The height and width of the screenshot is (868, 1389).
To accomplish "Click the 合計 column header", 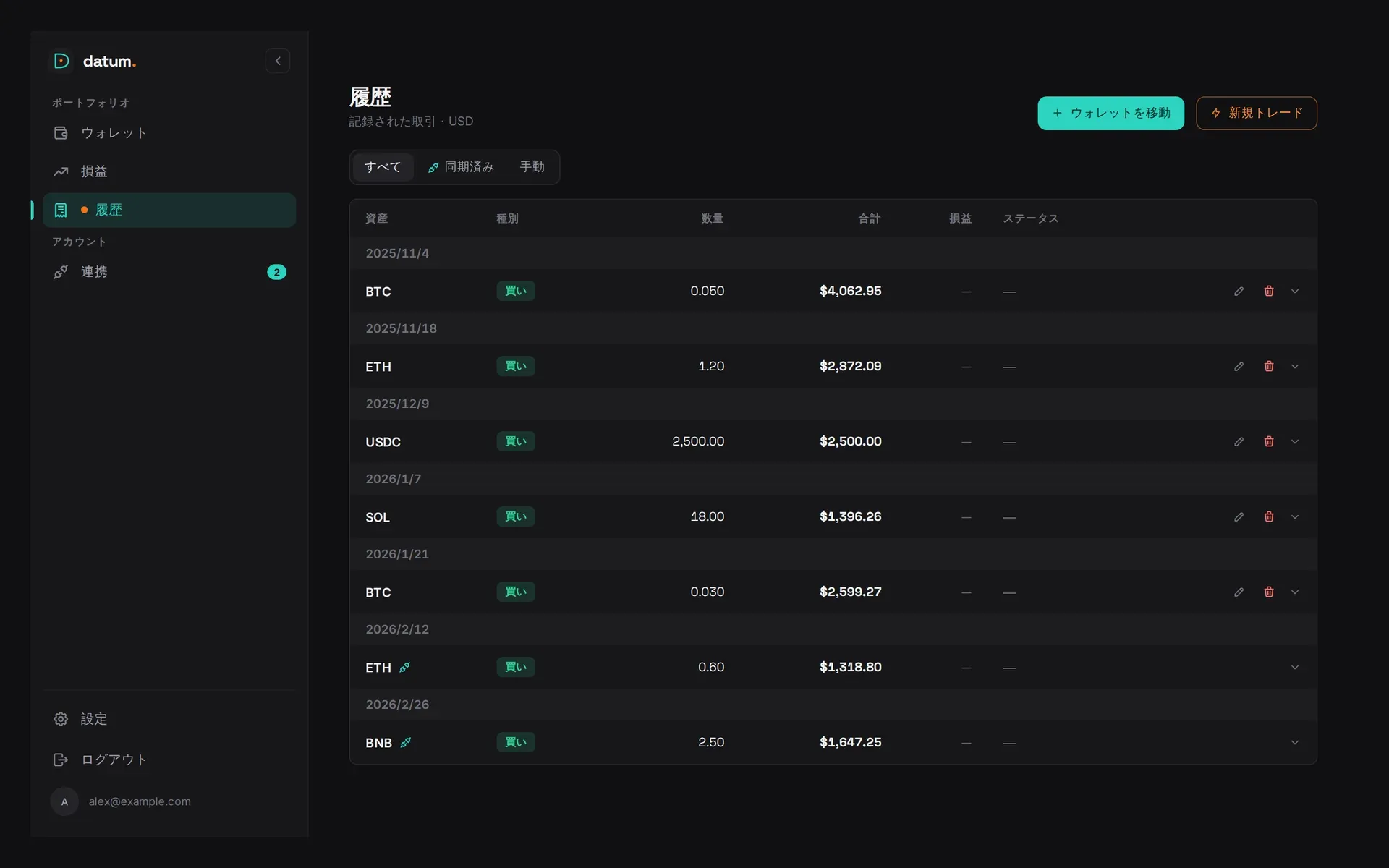I will 869,218.
